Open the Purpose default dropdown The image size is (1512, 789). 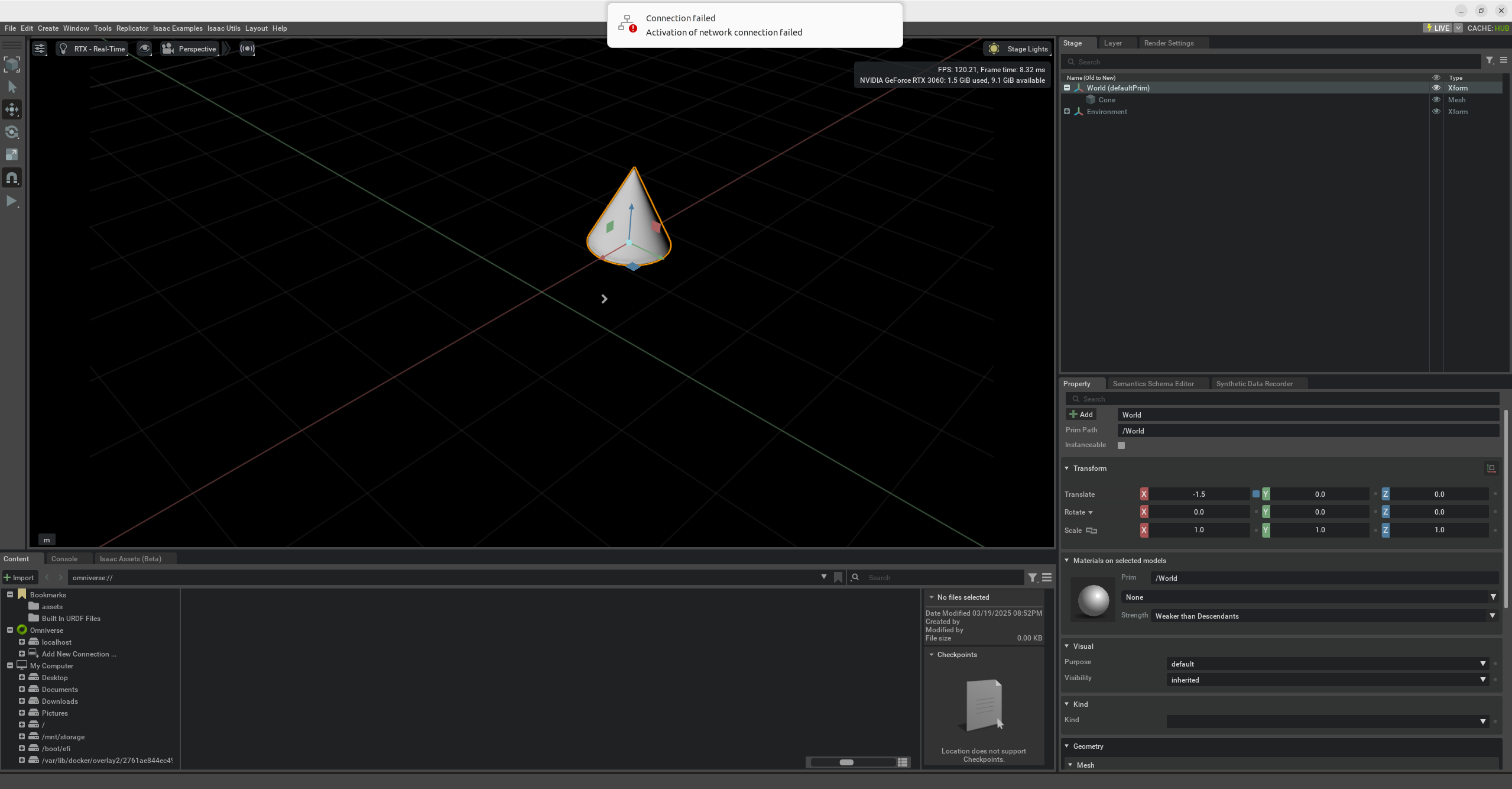(1328, 664)
